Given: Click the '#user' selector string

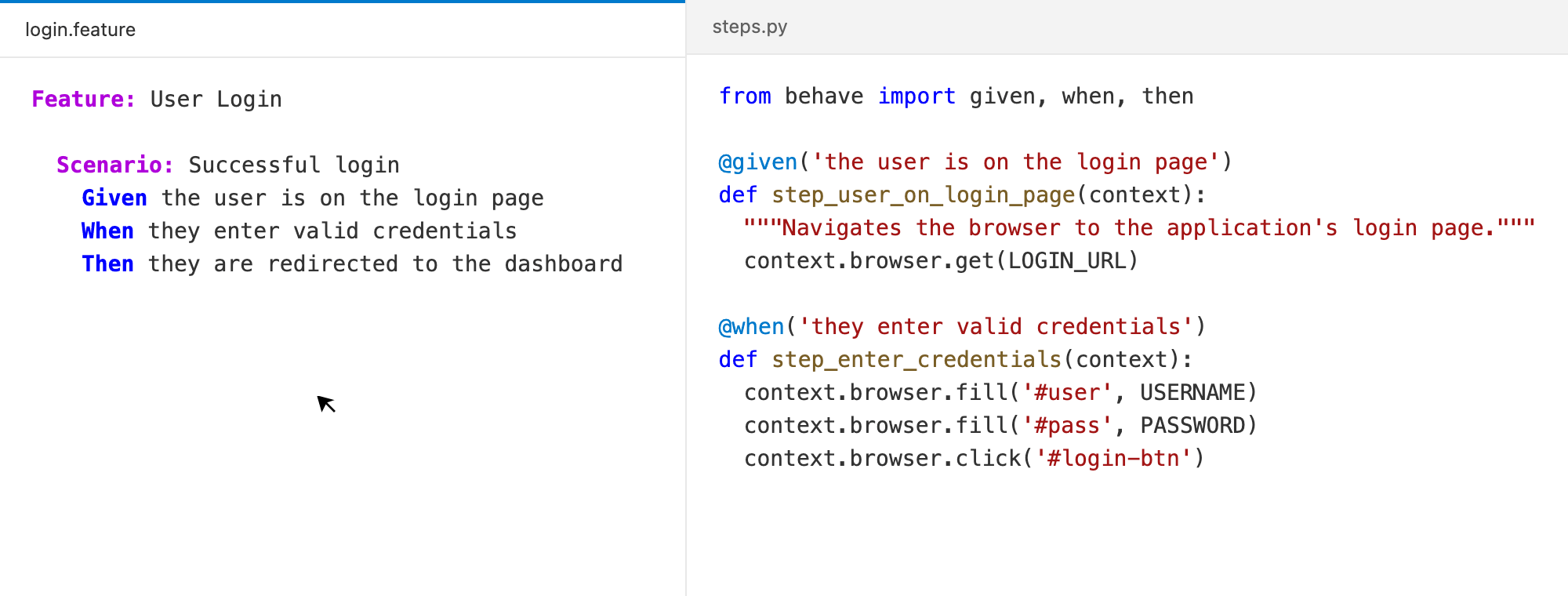Looking at the screenshot, I should coord(1068,392).
